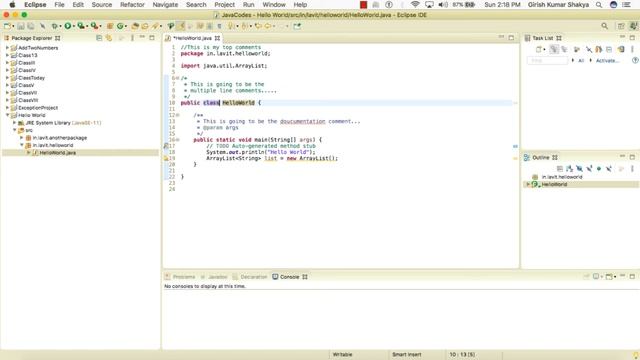The width and height of the screenshot is (640, 360).
Task: Click Collapse All in Package Explorer
Action: tap(99, 38)
